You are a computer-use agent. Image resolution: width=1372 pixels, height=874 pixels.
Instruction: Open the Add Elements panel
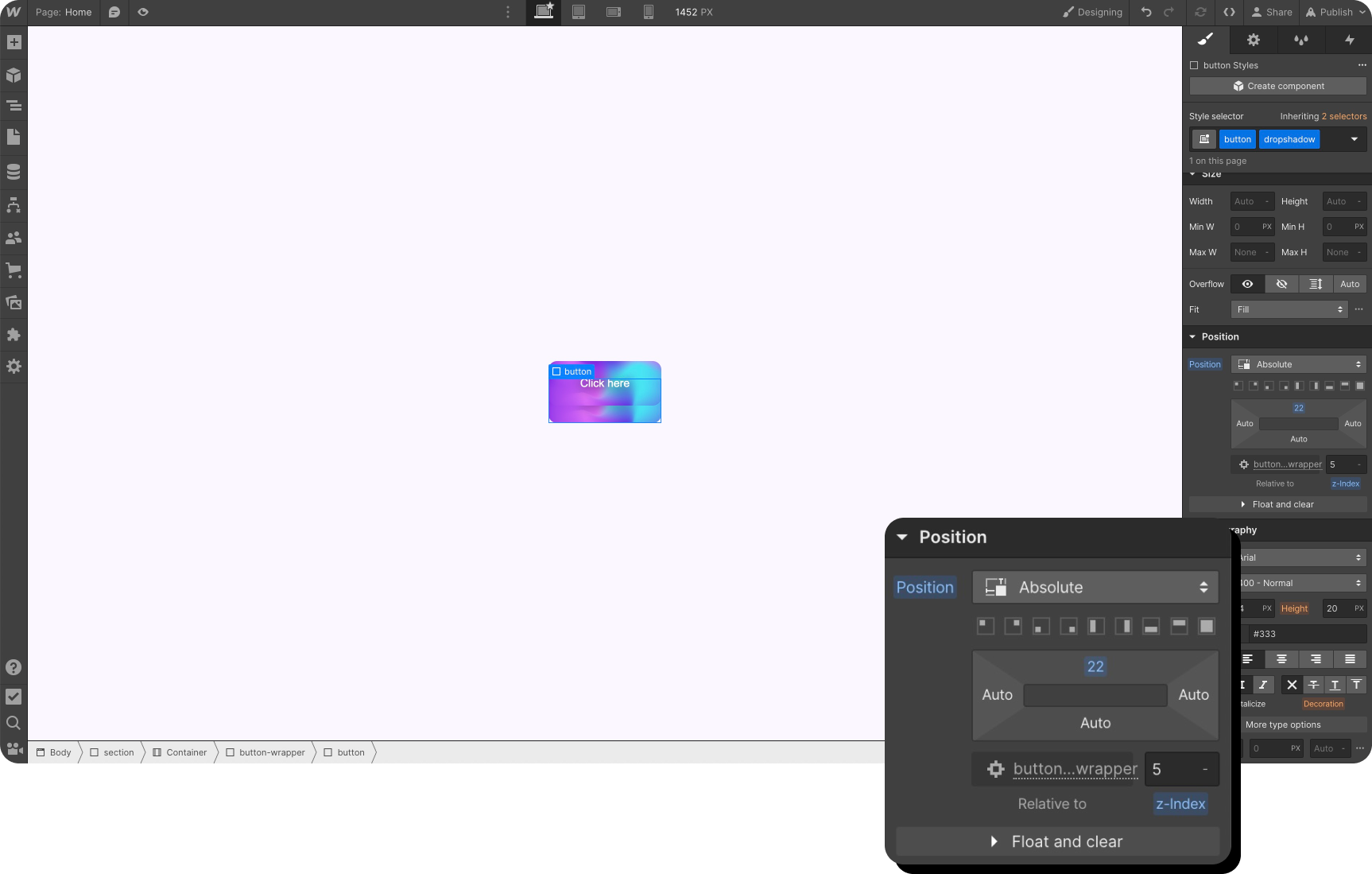tap(13, 41)
